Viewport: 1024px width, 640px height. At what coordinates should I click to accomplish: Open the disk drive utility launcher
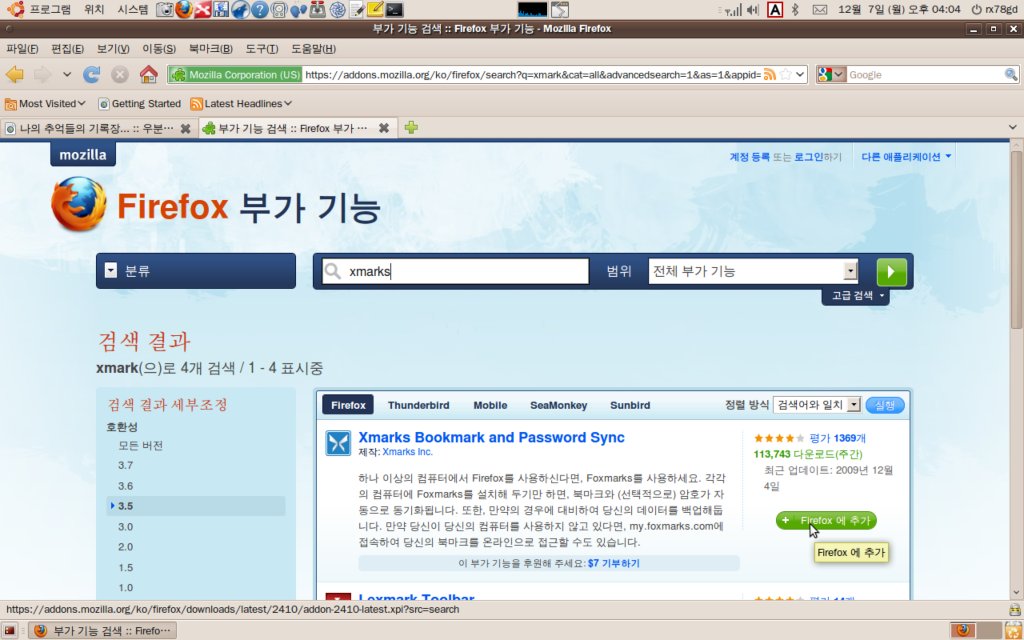pyautogui.click(x=279, y=9)
